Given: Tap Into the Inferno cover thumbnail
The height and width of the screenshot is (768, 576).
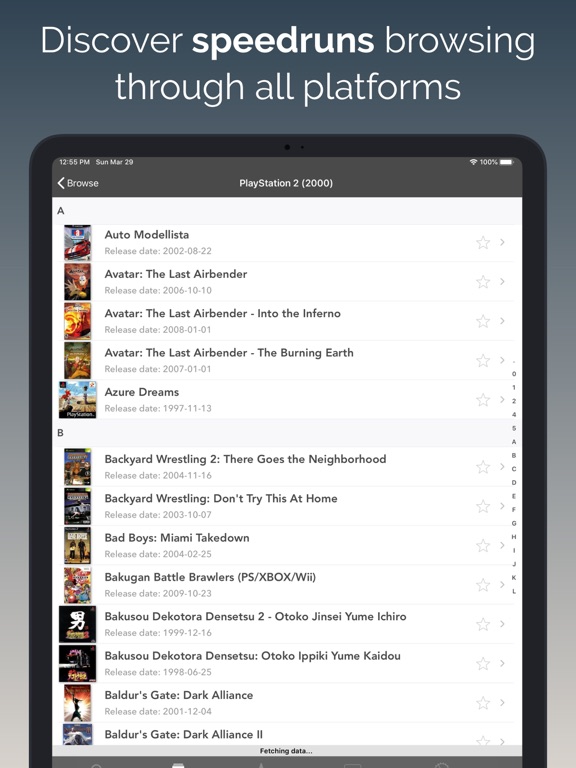Looking at the screenshot, I should coord(77,321).
